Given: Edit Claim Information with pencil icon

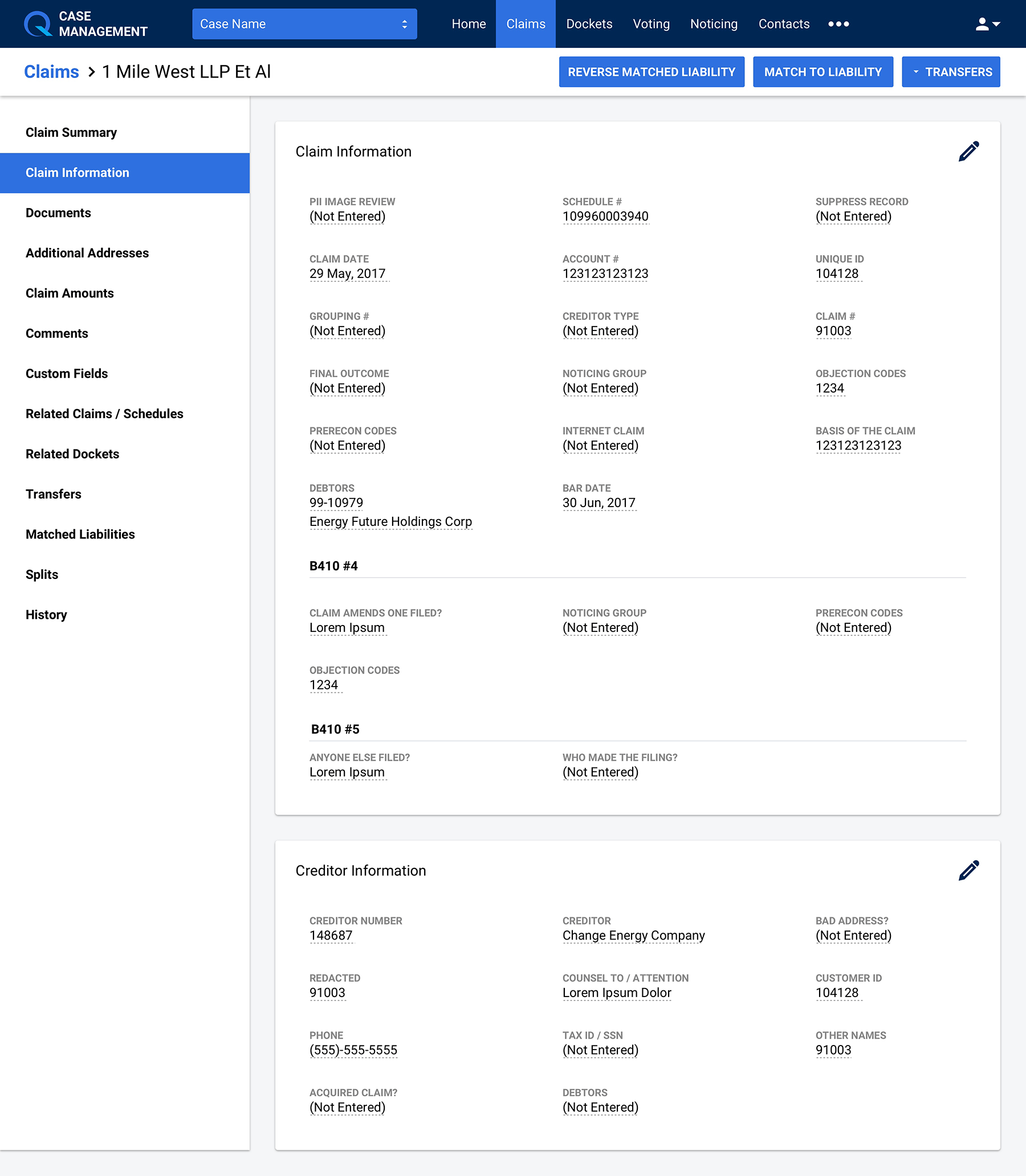Looking at the screenshot, I should pos(968,152).
